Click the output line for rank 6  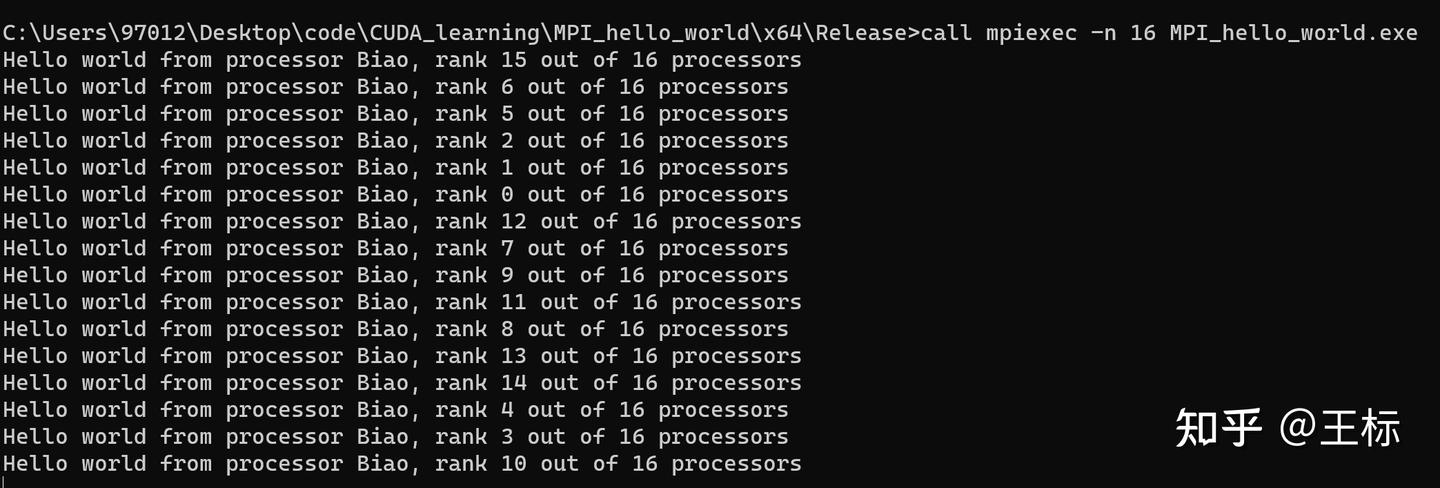[395, 87]
